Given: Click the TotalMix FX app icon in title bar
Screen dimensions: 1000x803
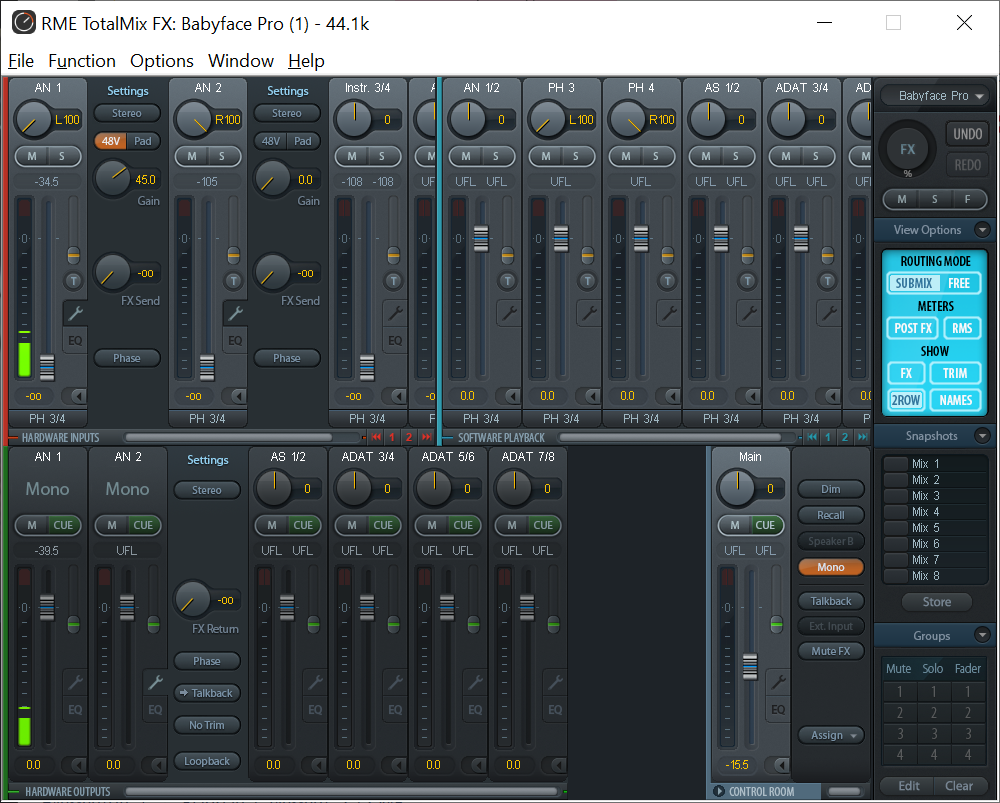Looking at the screenshot, I should coord(24,23).
